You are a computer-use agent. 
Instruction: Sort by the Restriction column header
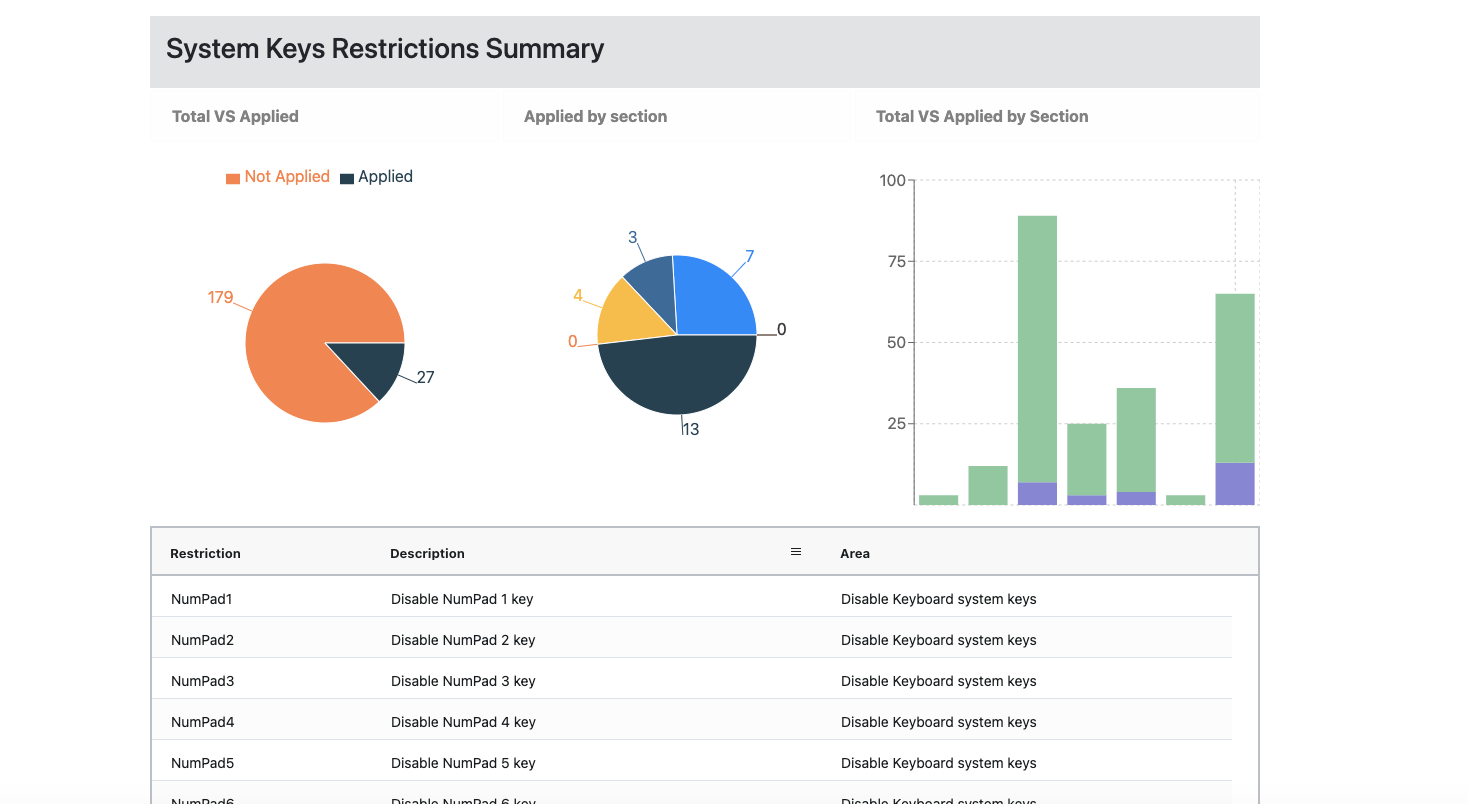[x=205, y=553]
